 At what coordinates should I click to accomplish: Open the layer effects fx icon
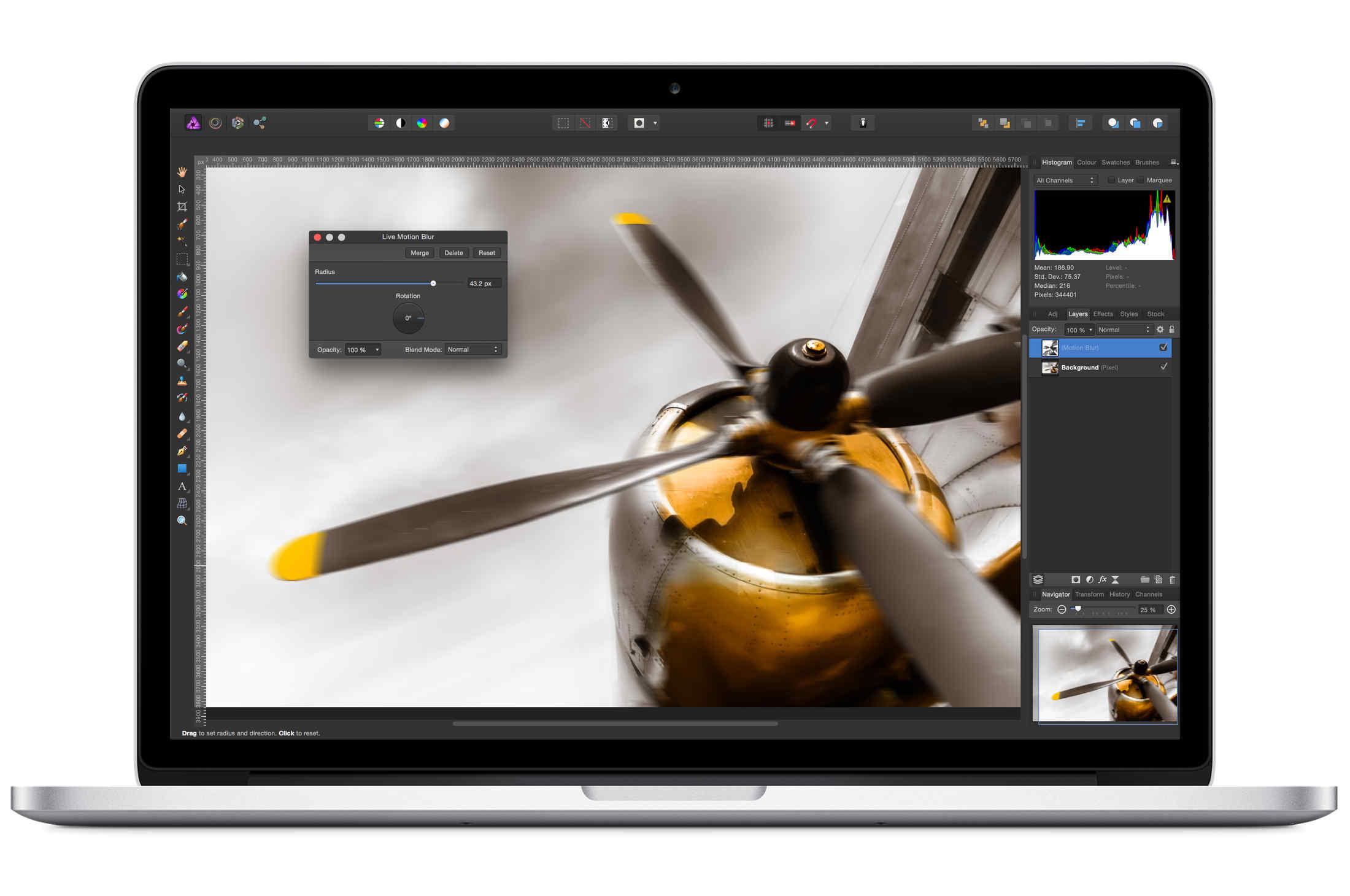1102,579
